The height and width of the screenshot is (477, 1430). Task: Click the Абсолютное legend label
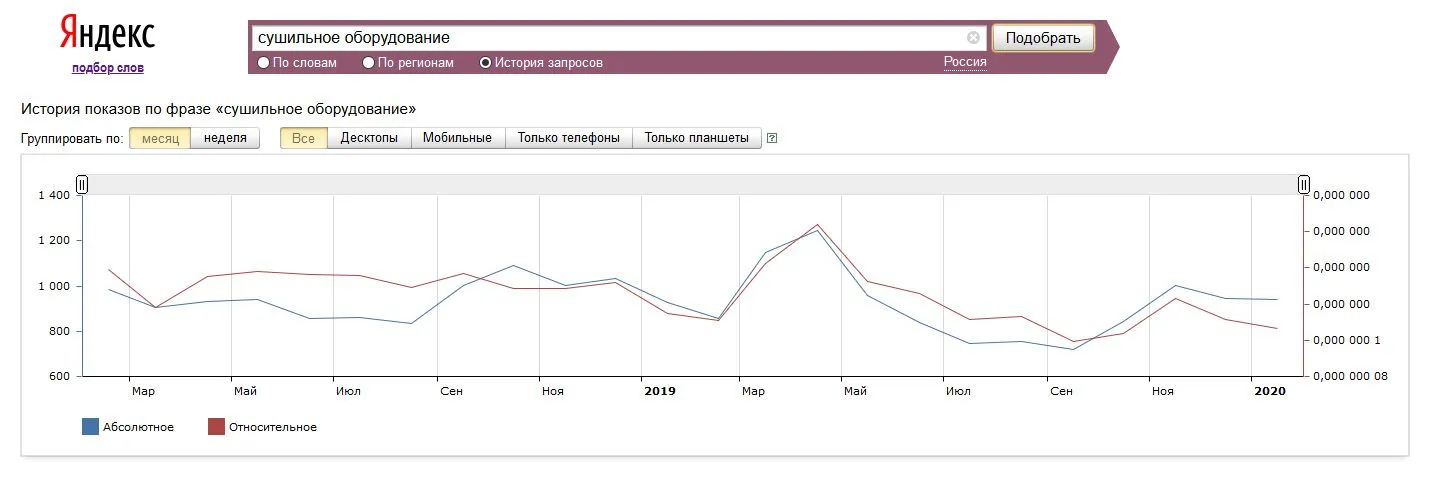[x=139, y=427]
